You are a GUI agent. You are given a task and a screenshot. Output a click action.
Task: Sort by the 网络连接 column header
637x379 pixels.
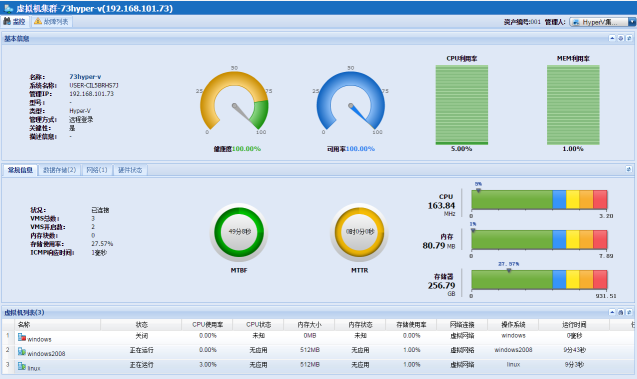462,325
